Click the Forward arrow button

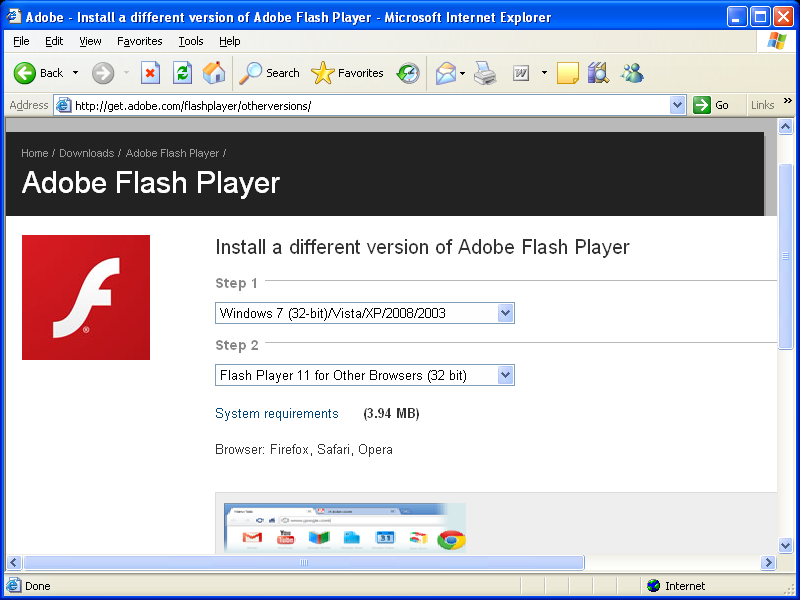pyautogui.click(x=103, y=73)
